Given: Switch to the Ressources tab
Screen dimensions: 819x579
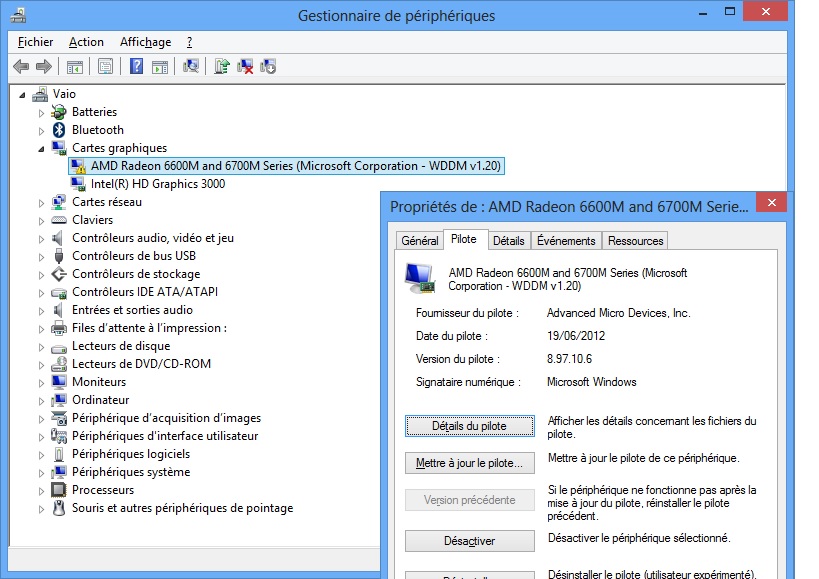Looking at the screenshot, I should 635,241.
